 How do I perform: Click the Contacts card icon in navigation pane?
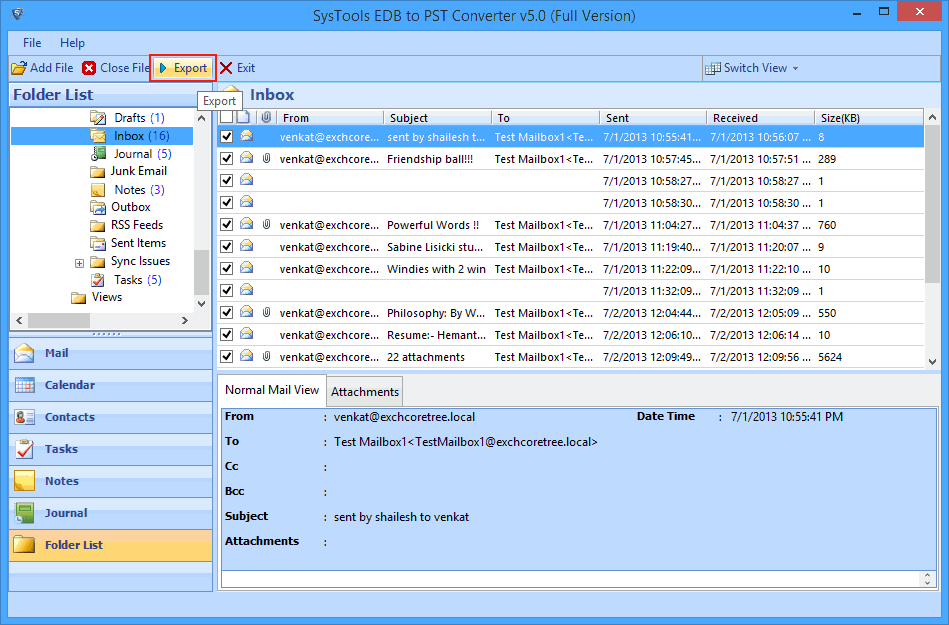[25, 417]
